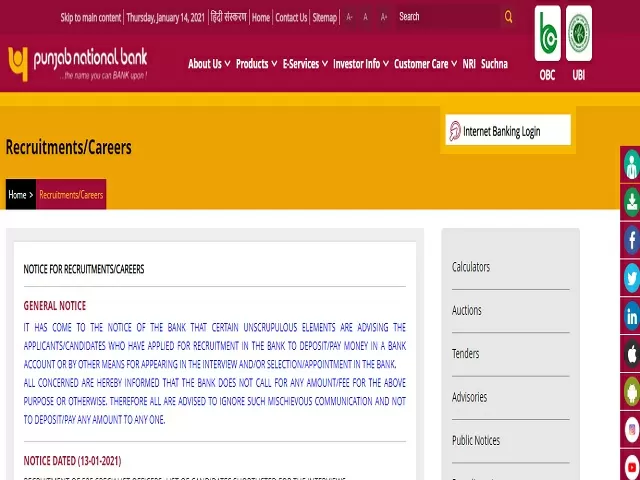Expand the Investor Info dropdown menu
640x480 pixels.
[x=361, y=64]
